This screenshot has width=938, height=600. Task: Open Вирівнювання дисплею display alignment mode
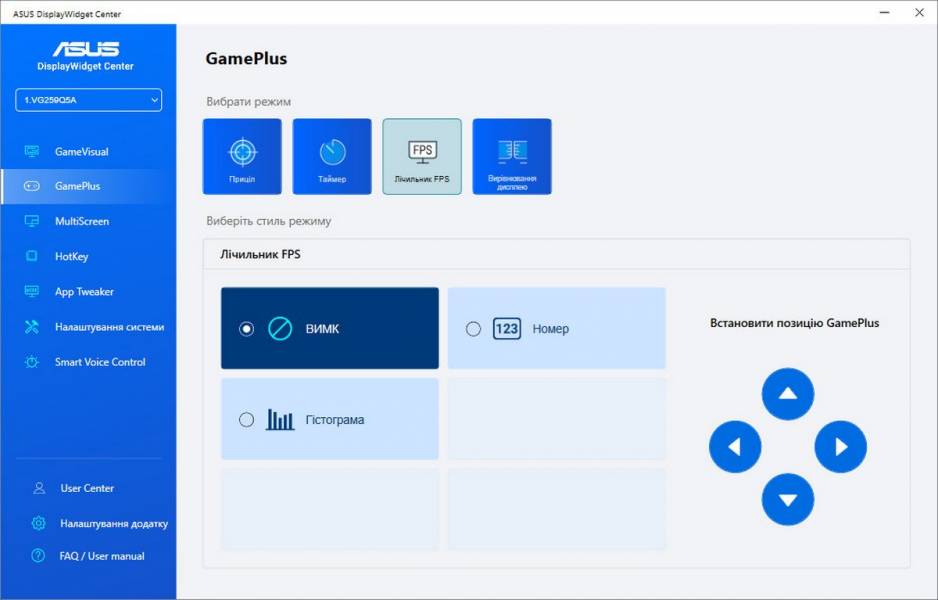(512, 156)
